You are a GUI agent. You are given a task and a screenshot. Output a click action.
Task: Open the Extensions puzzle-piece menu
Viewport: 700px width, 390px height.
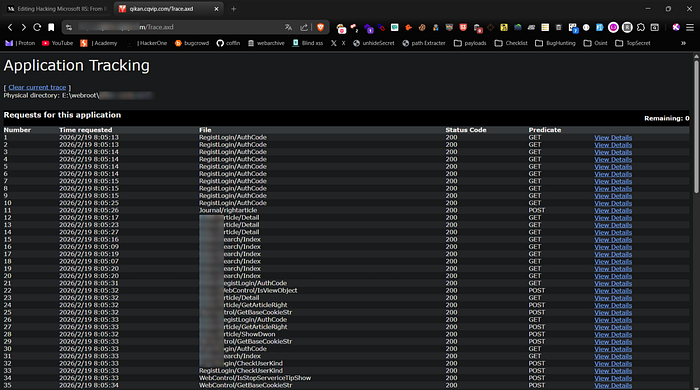641,27
